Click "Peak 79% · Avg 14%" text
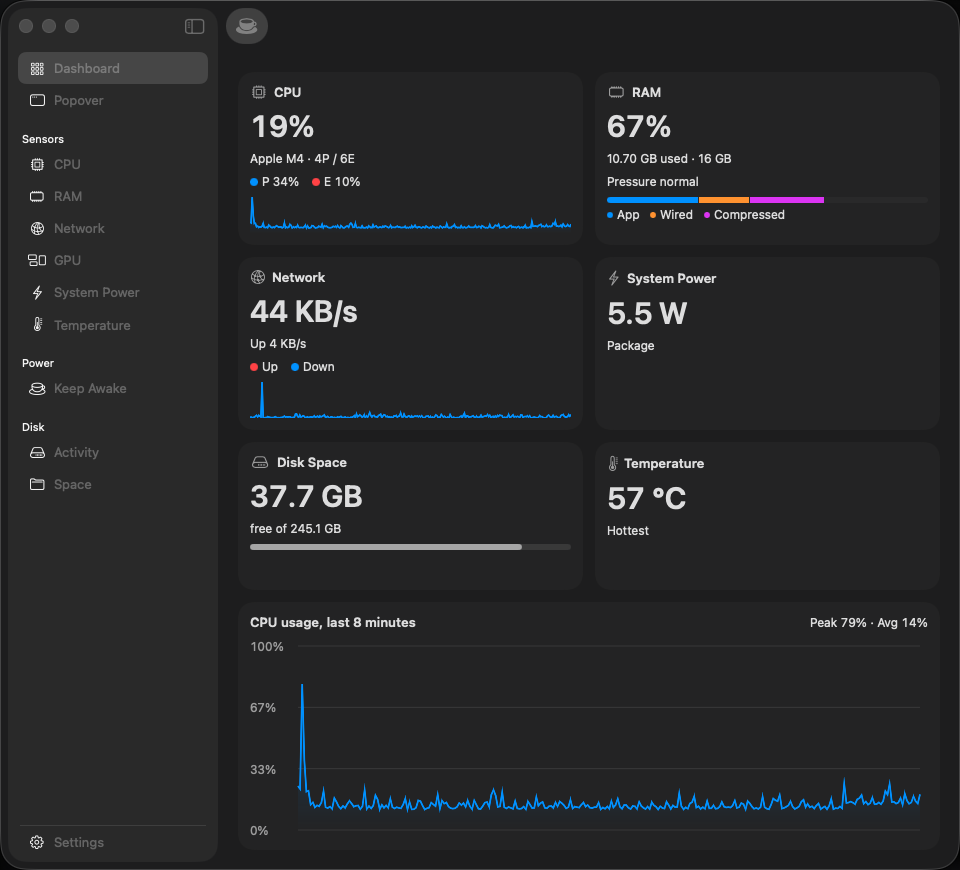960x870 pixels. coord(868,623)
